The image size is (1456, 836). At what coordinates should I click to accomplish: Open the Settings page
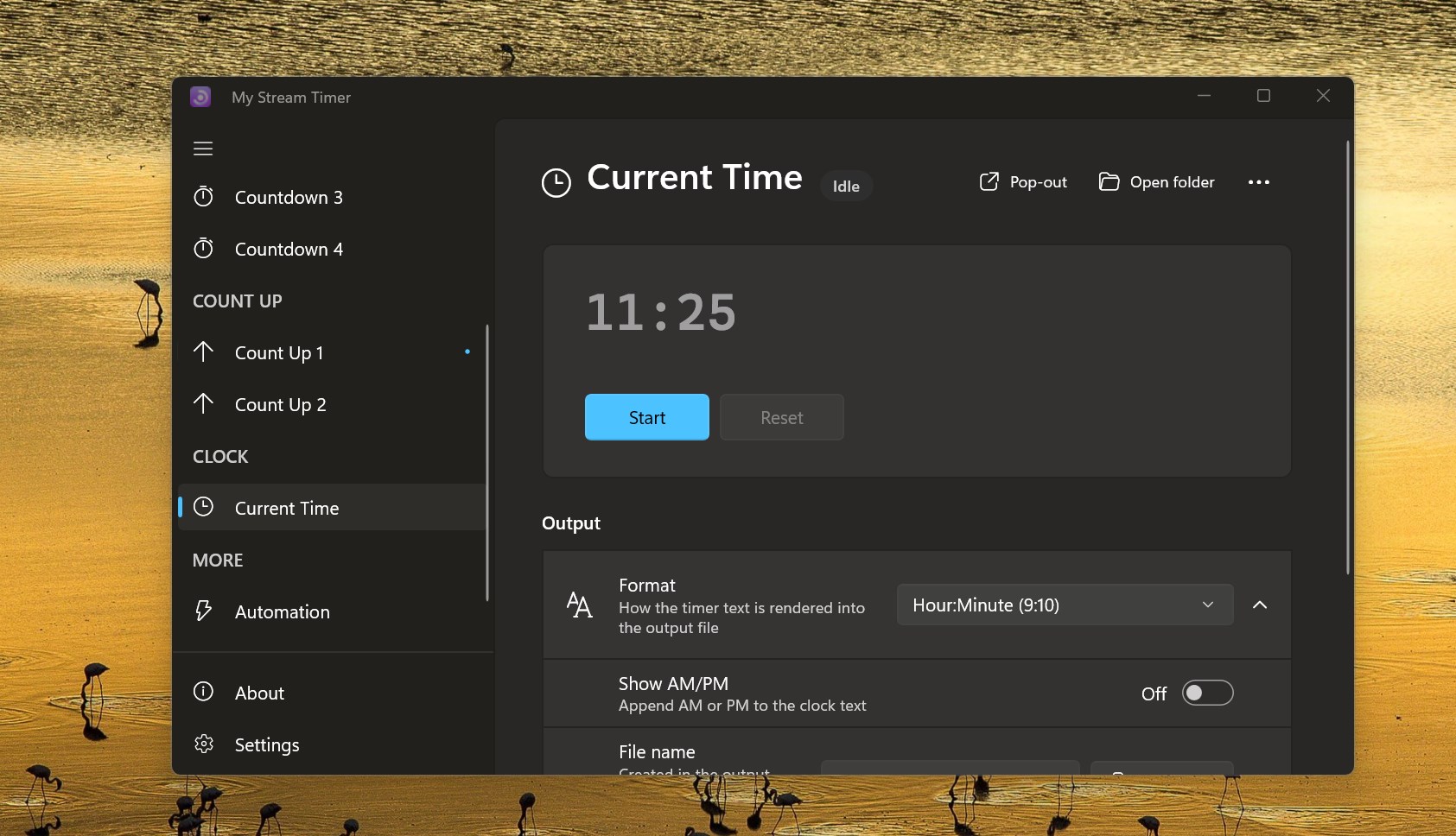331,744
